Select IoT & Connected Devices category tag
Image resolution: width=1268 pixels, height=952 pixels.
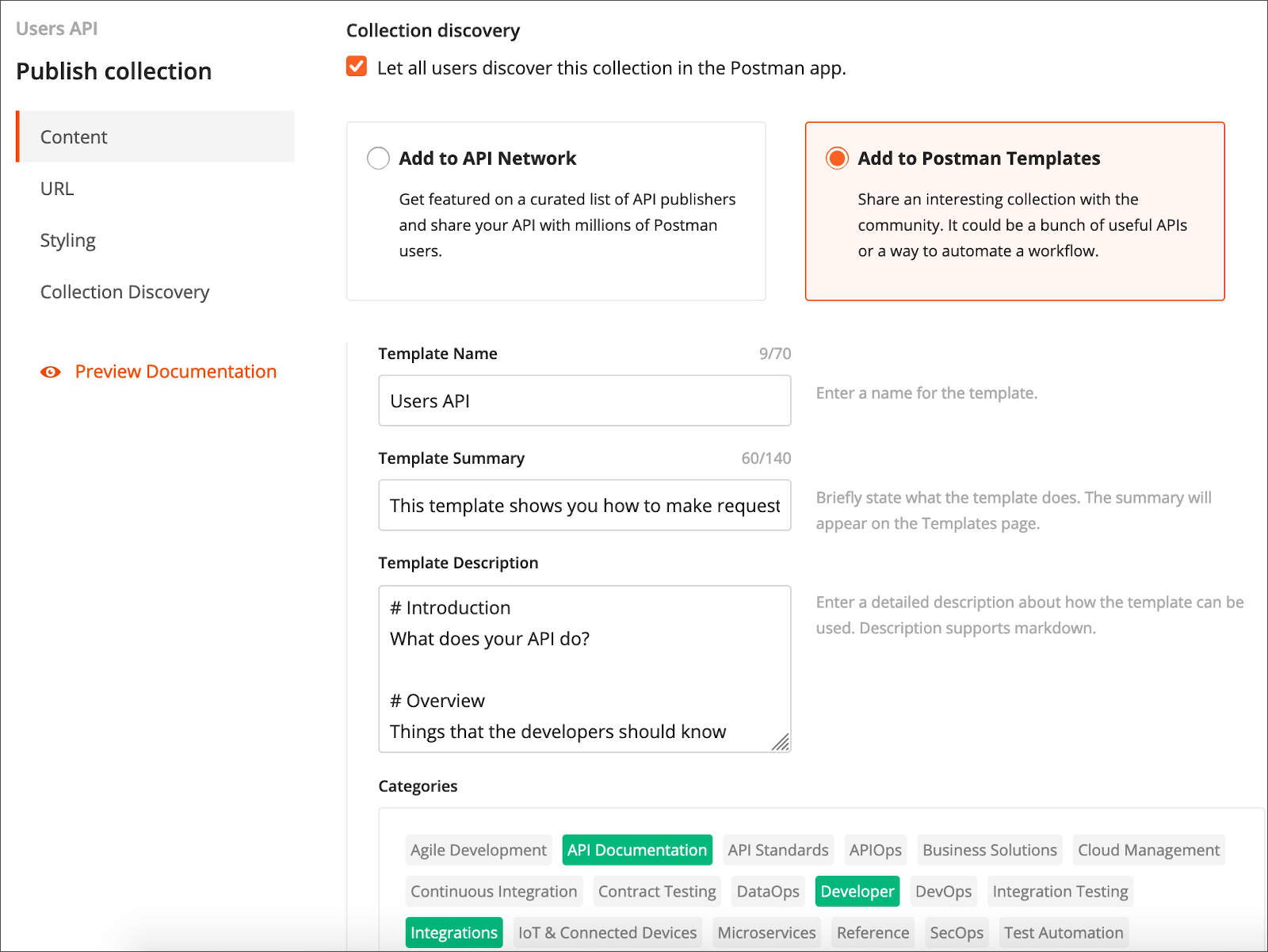(x=607, y=932)
